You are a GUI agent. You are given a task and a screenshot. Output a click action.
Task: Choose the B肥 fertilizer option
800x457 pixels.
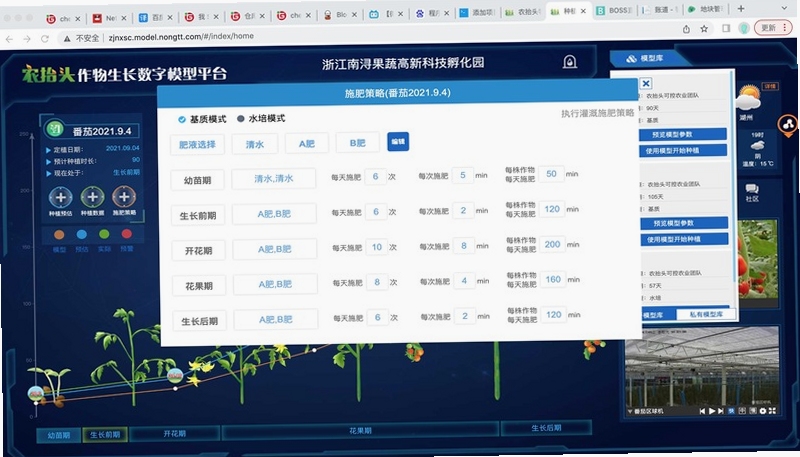[358, 143]
